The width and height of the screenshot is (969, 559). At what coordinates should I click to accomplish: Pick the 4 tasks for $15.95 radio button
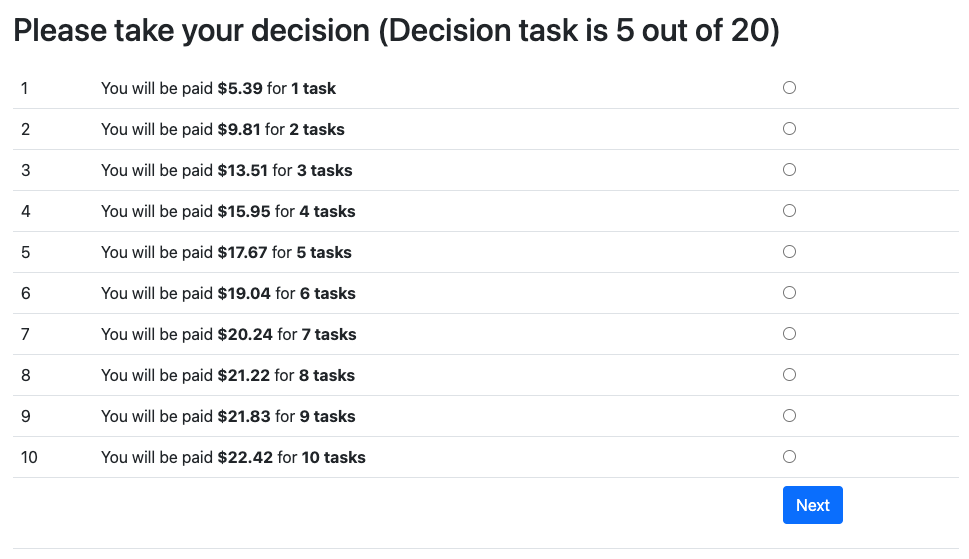pyautogui.click(x=789, y=211)
